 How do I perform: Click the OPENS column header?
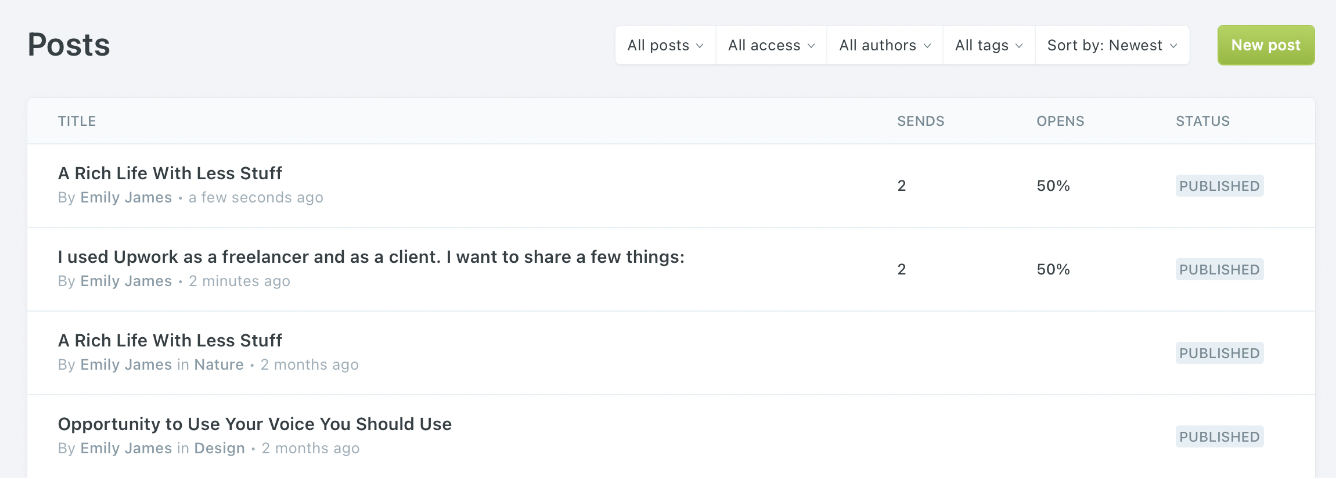point(1060,121)
